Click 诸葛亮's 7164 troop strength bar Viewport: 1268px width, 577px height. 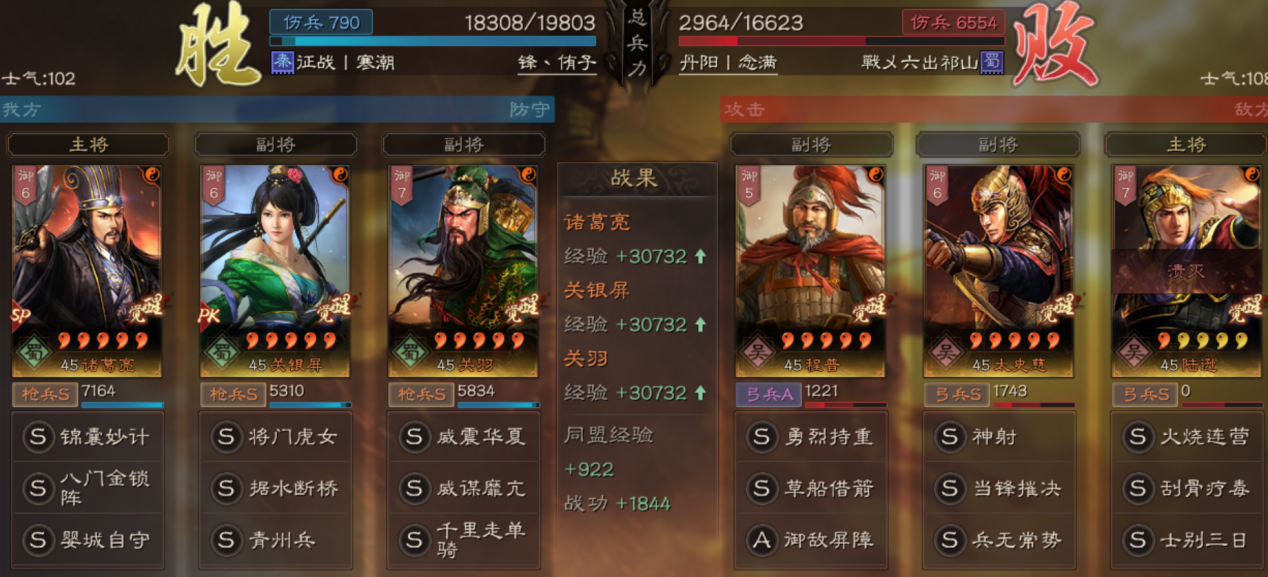point(122,405)
